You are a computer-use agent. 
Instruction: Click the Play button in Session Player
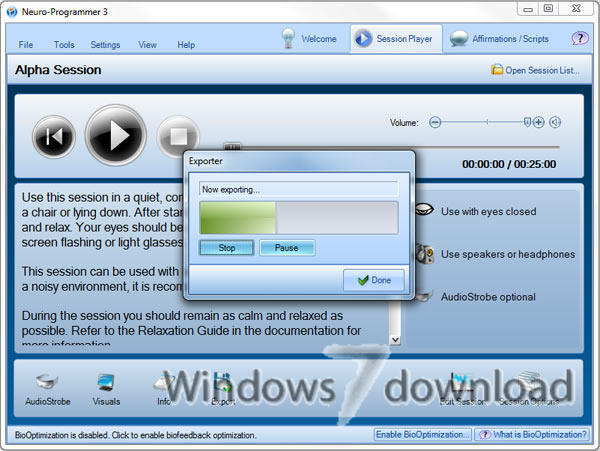pos(116,135)
